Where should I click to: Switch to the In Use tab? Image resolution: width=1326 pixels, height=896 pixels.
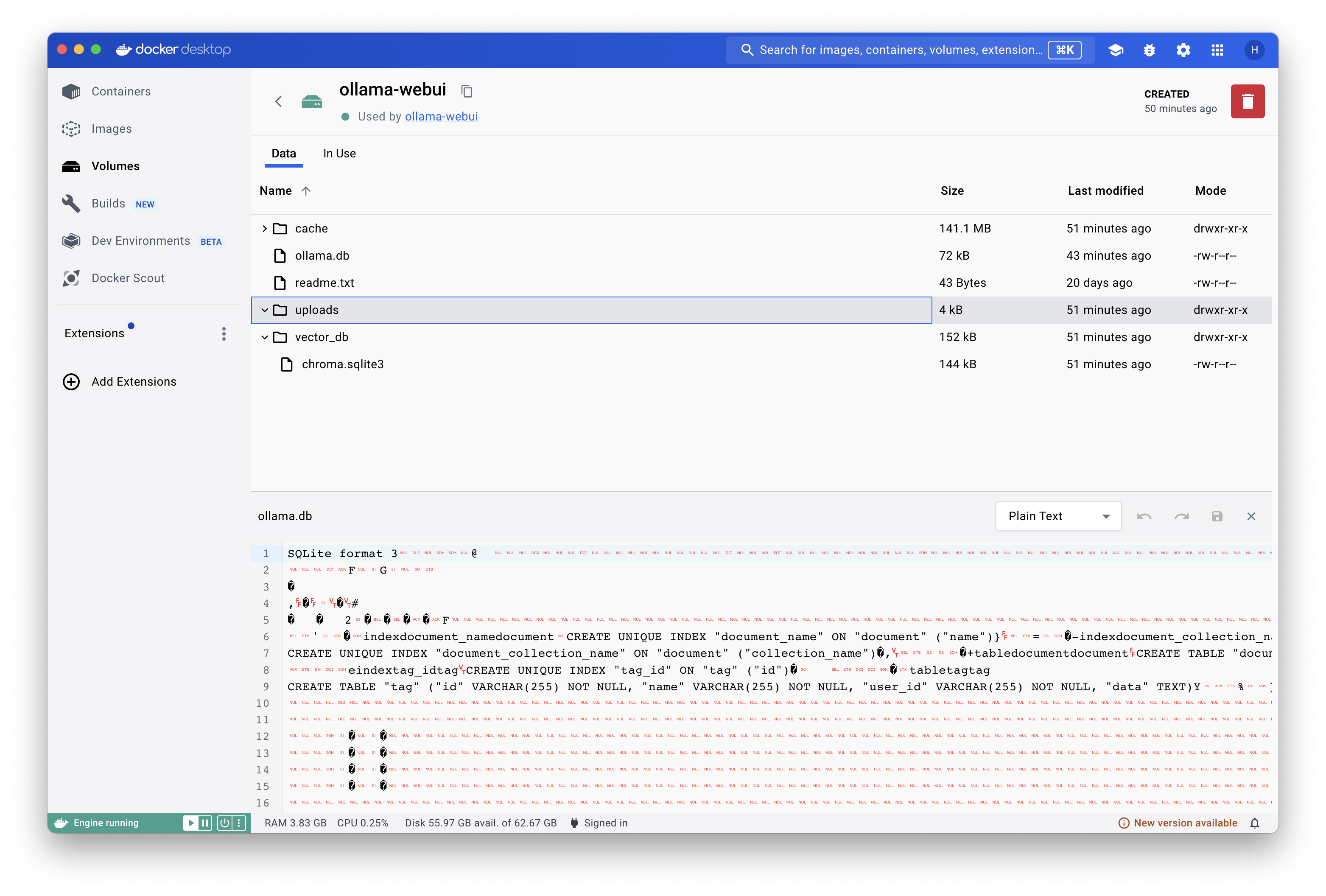click(x=339, y=154)
